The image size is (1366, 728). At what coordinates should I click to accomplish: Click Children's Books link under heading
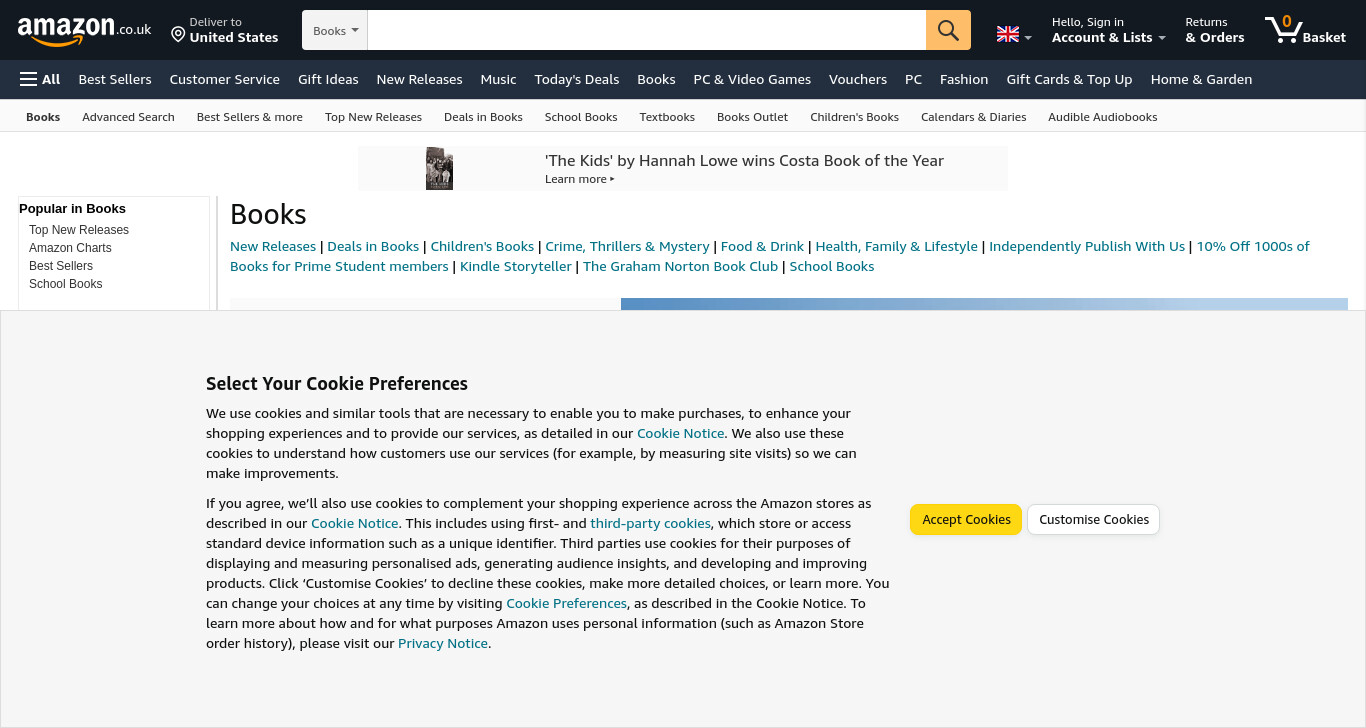tap(482, 246)
